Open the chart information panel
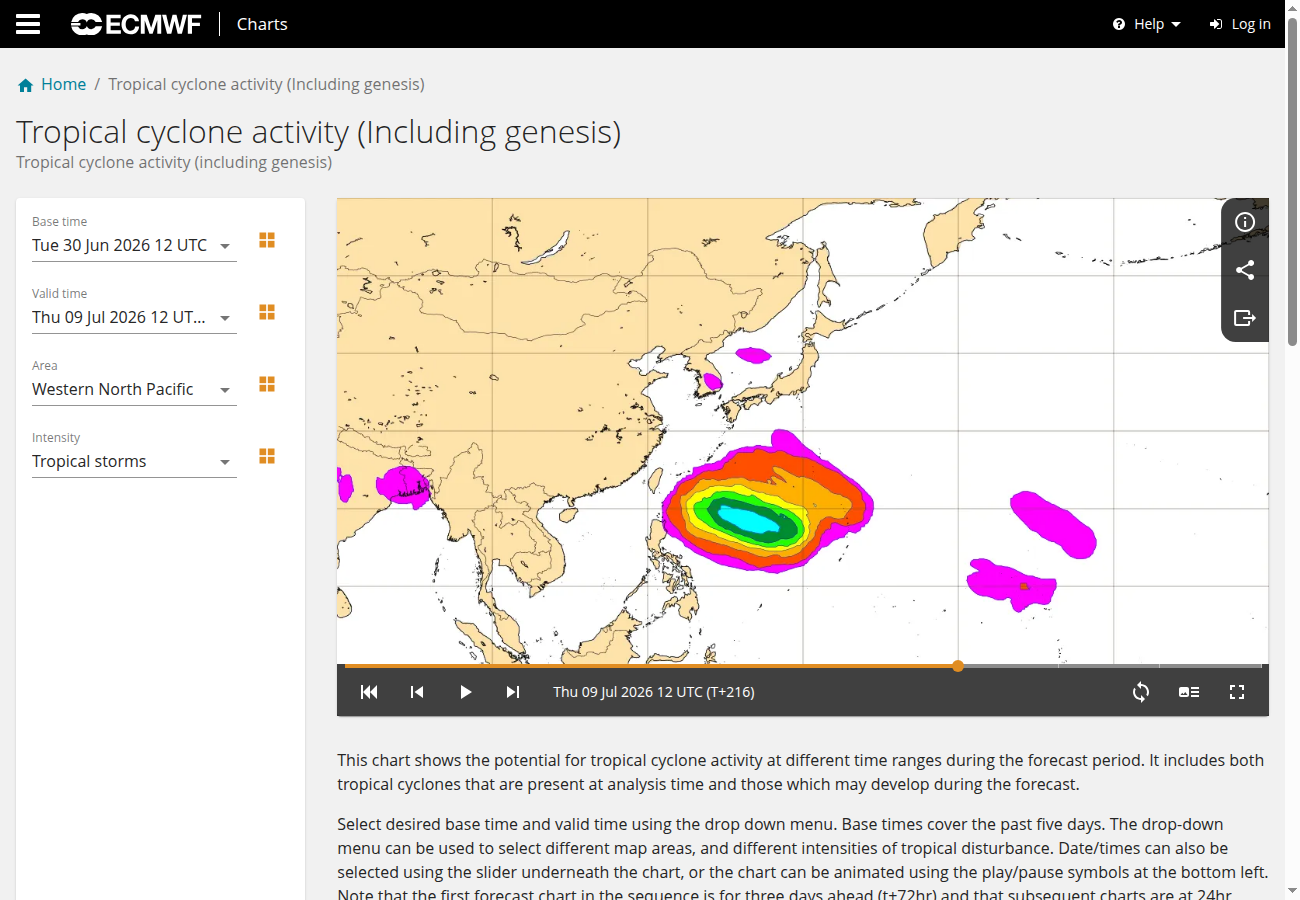 (x=1245, y=222)
